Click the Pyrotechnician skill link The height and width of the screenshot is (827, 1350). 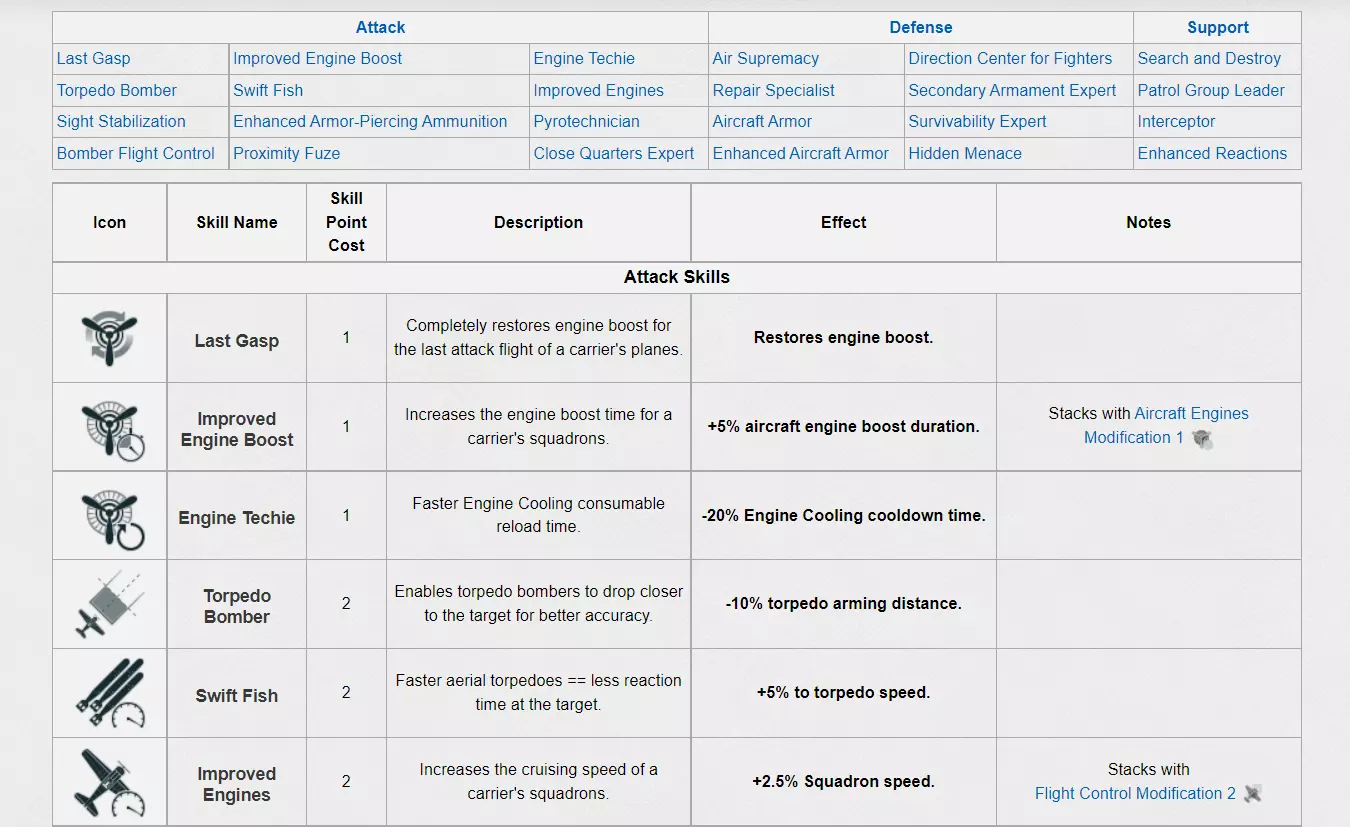pos(586,122)
